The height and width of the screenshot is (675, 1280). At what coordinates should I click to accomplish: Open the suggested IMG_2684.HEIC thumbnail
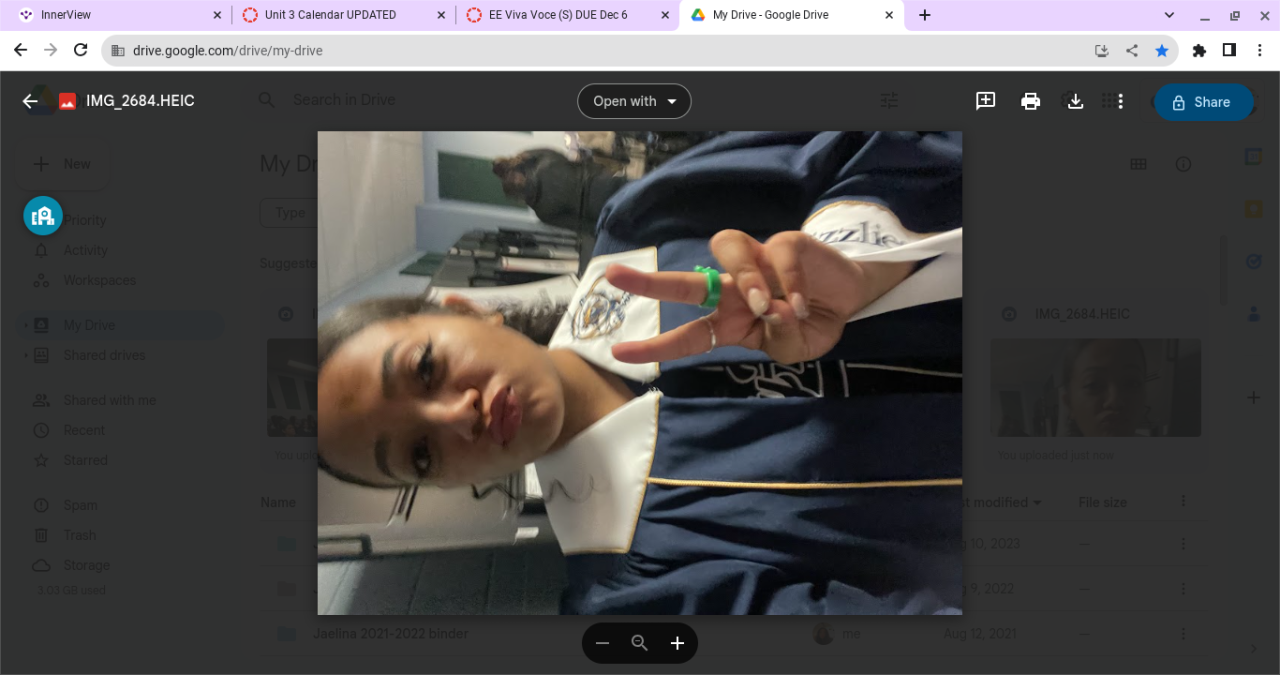point(1096,387)
